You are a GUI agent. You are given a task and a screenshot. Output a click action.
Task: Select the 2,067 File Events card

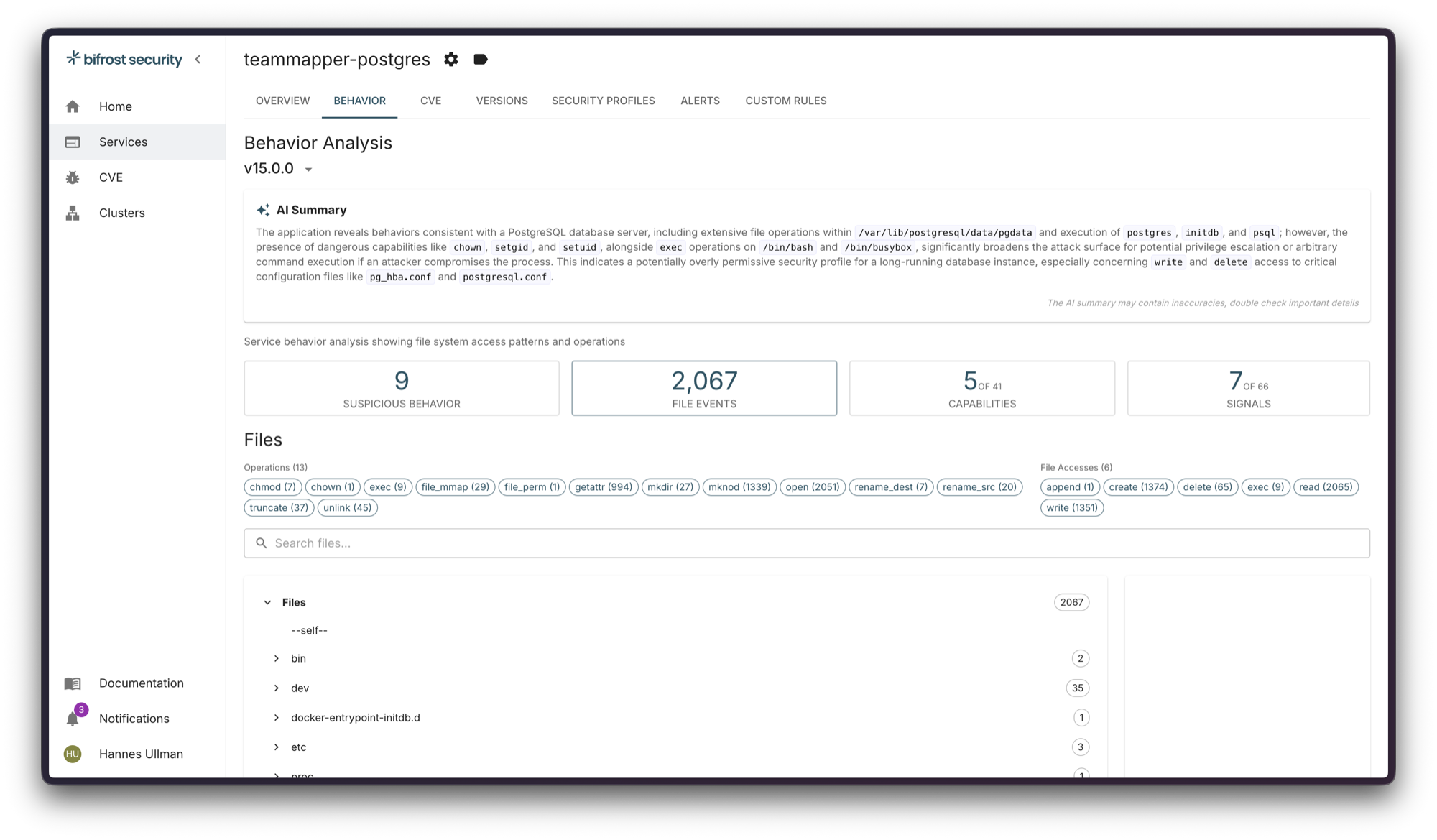pos(704,388)
